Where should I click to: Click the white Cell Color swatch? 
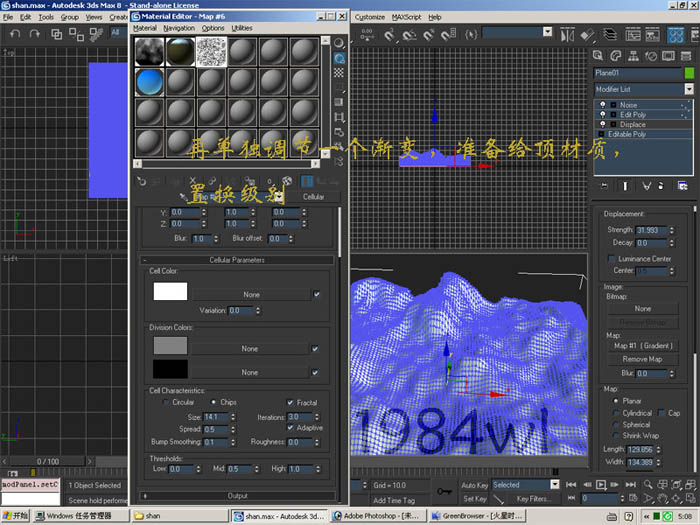[170, 291]
